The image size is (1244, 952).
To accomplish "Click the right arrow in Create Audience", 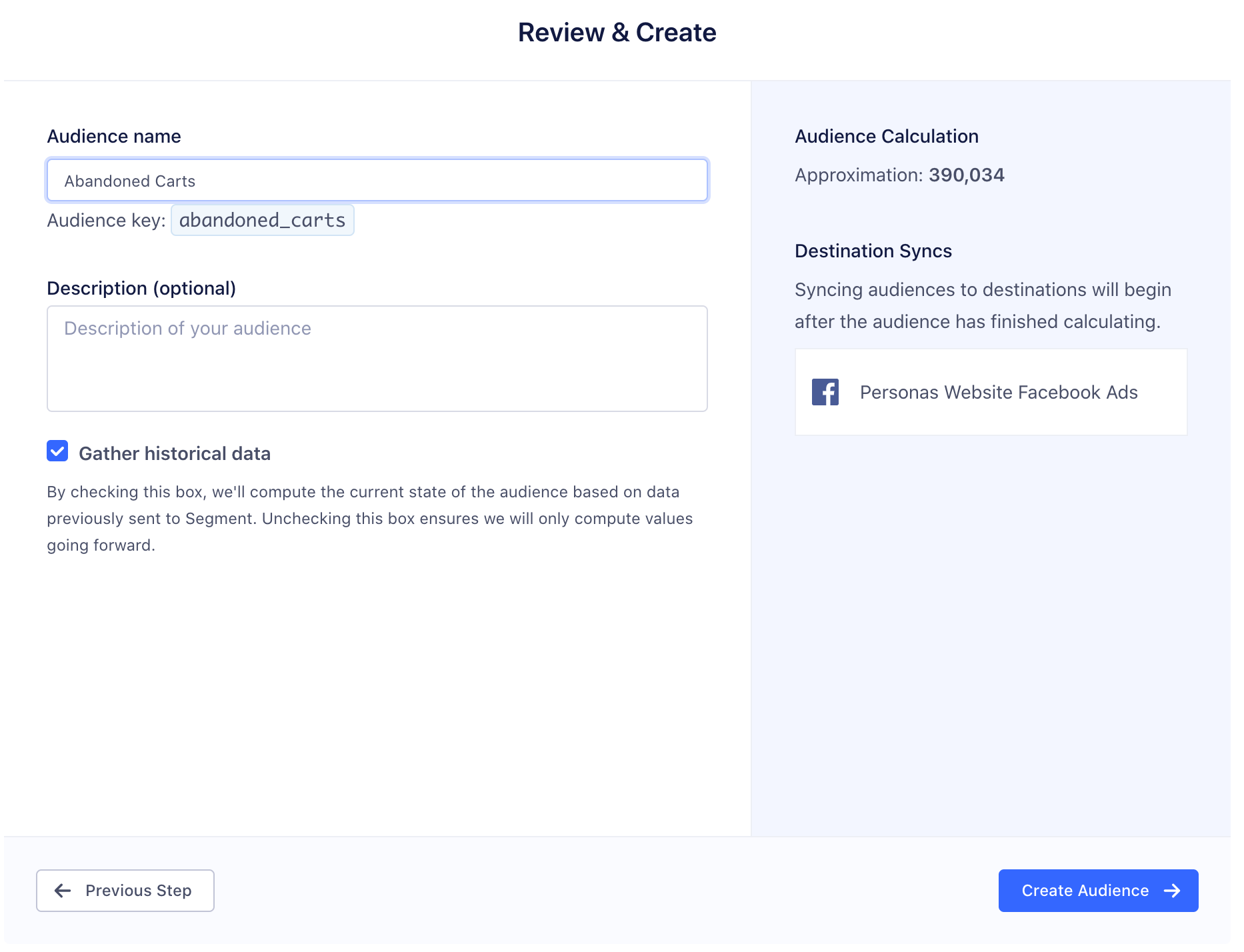I will (x=1172, y=891).
